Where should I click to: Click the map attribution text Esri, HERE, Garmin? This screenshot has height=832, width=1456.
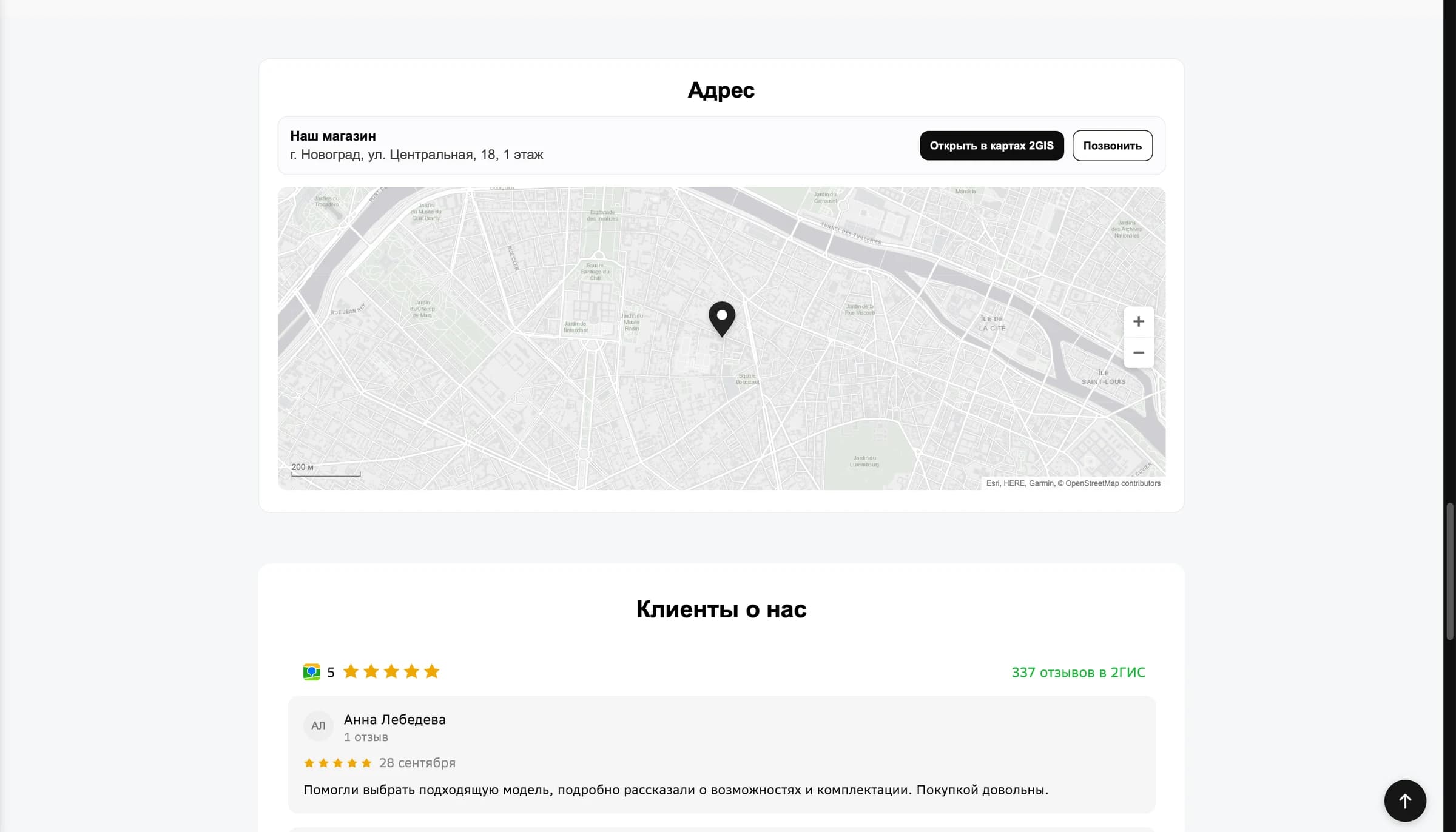(1073, 483)
